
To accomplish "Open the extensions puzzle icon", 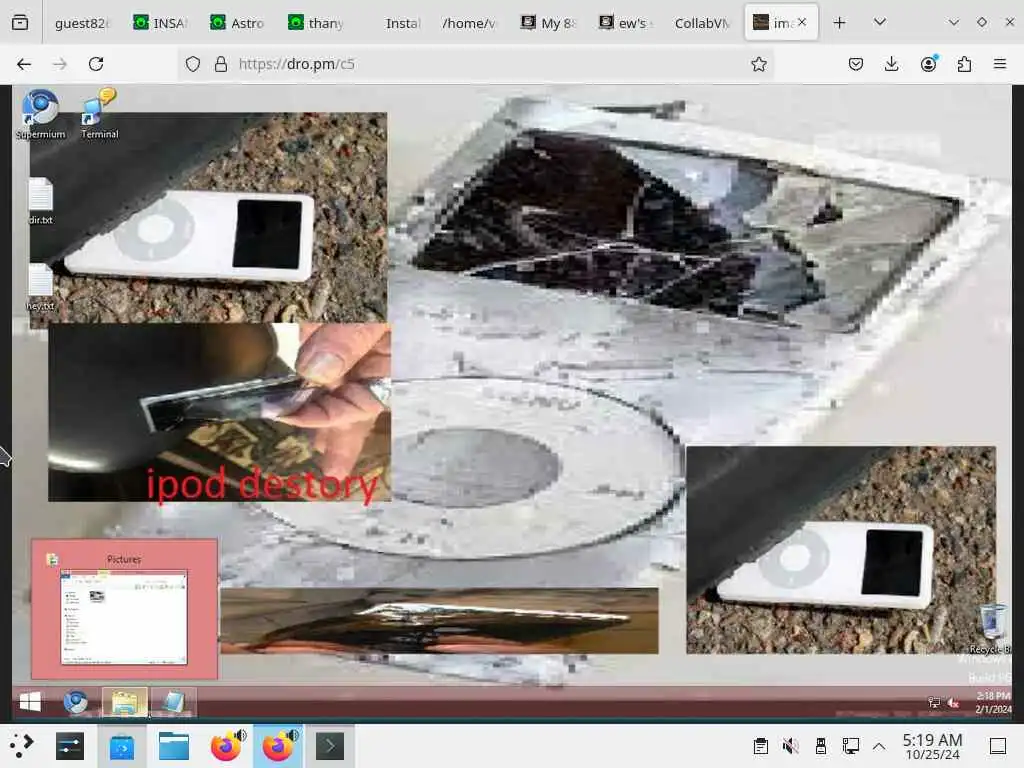I will [964, 64].
